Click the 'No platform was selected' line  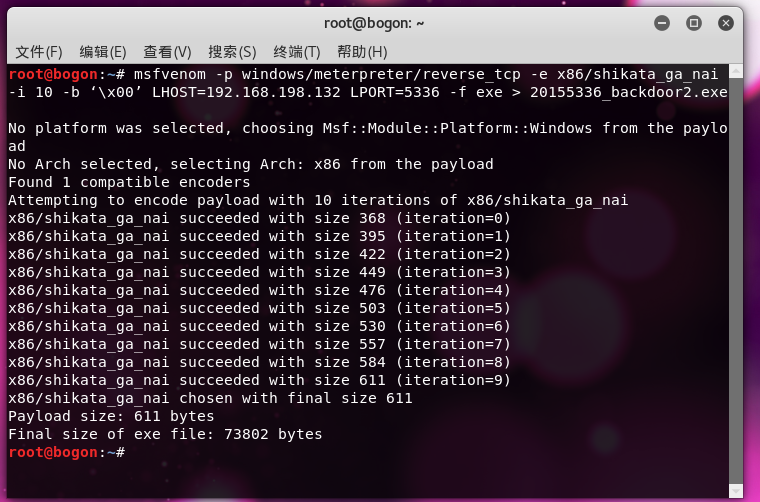click(x=368, y=137)
